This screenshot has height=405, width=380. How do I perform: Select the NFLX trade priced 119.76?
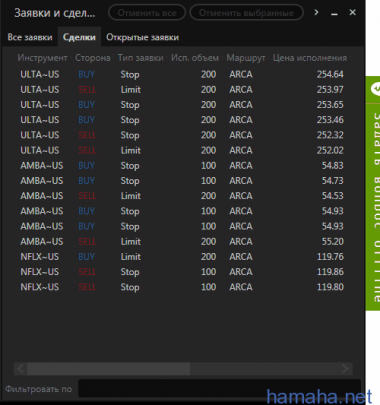point(182,257)
